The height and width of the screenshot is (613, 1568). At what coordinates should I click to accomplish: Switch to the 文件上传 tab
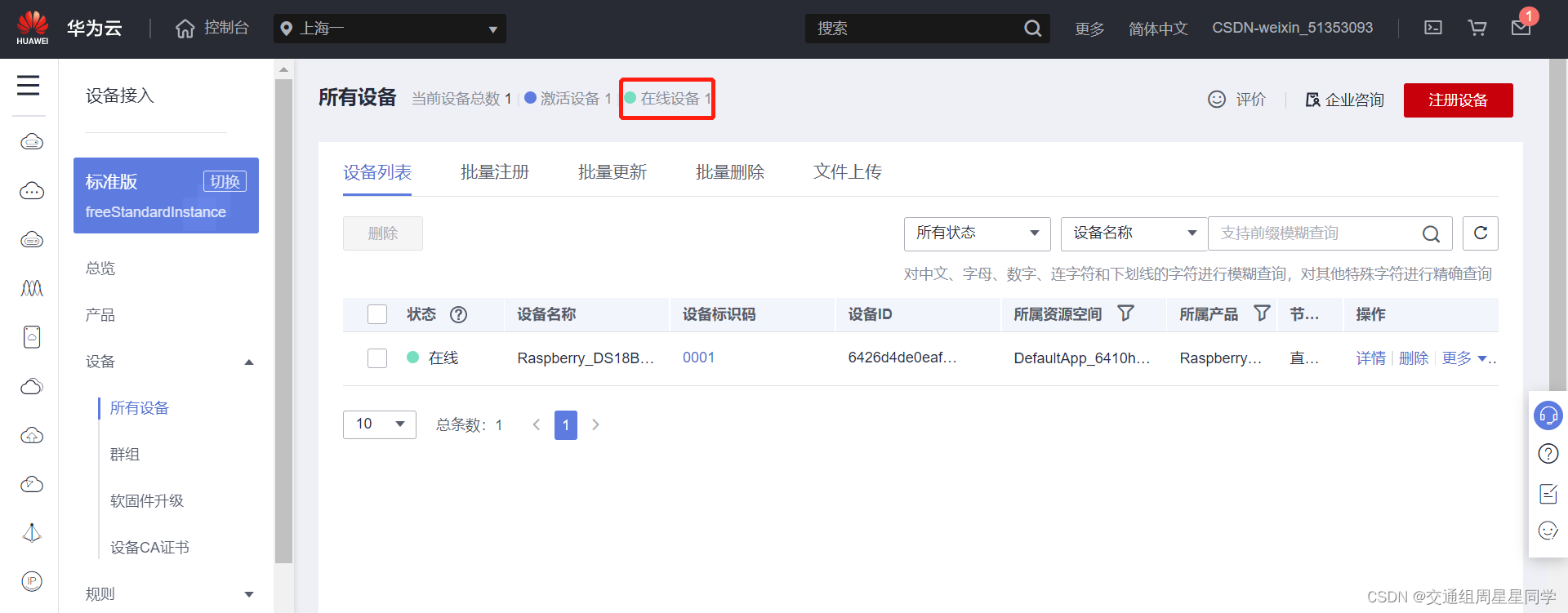[x=848, y=172]
